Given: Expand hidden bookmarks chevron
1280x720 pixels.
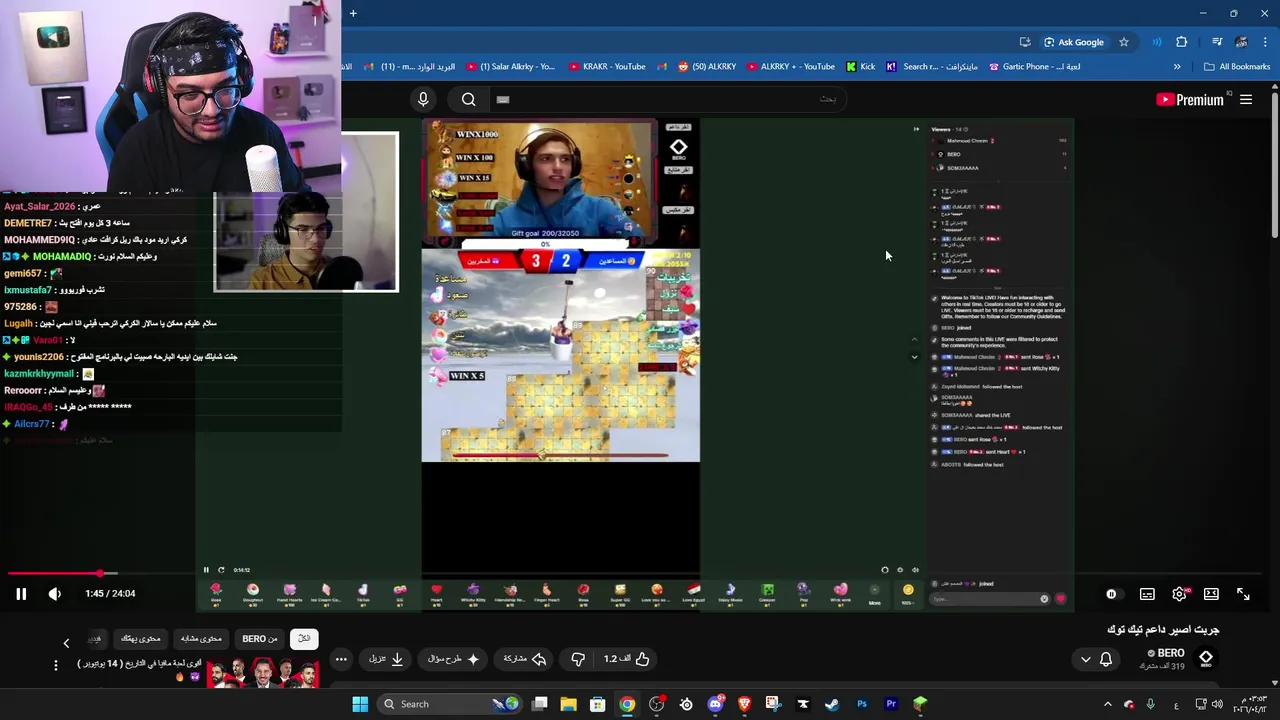Looking at the screenshot, I should 1177,67.
